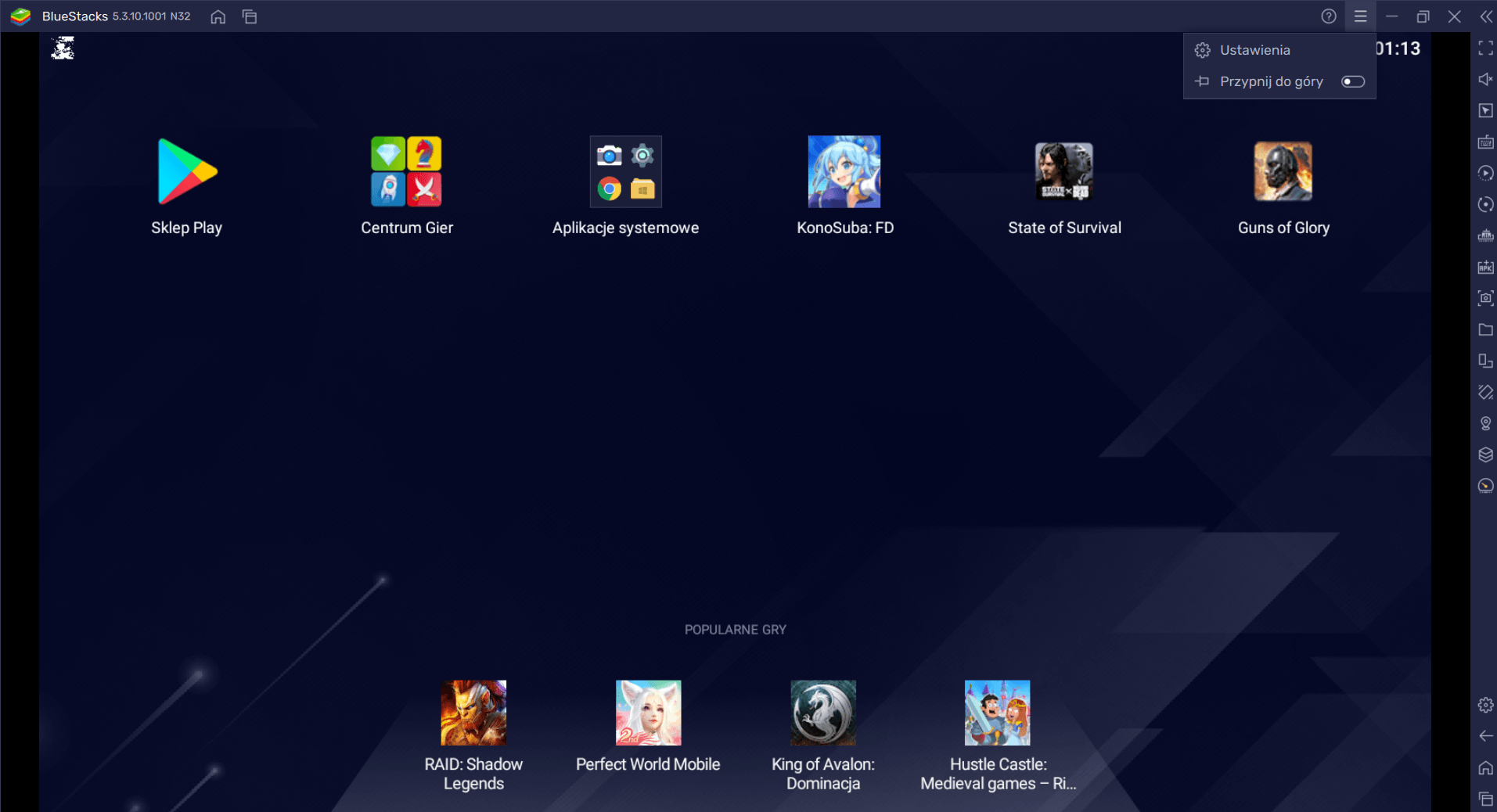Open the macro recorder play icon

click(1485, 174)
